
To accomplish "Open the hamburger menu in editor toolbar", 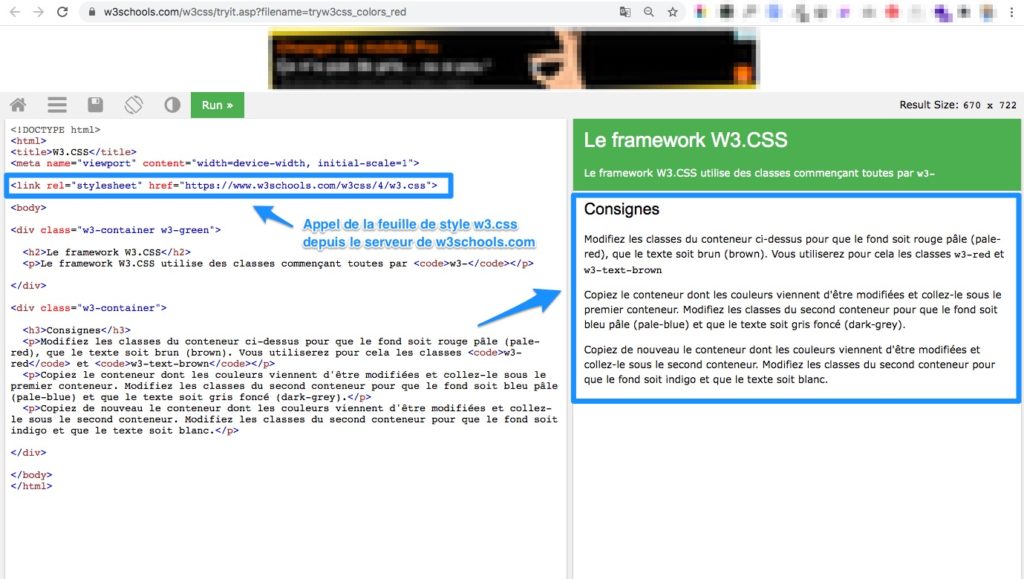I will [x=57, y=104].
